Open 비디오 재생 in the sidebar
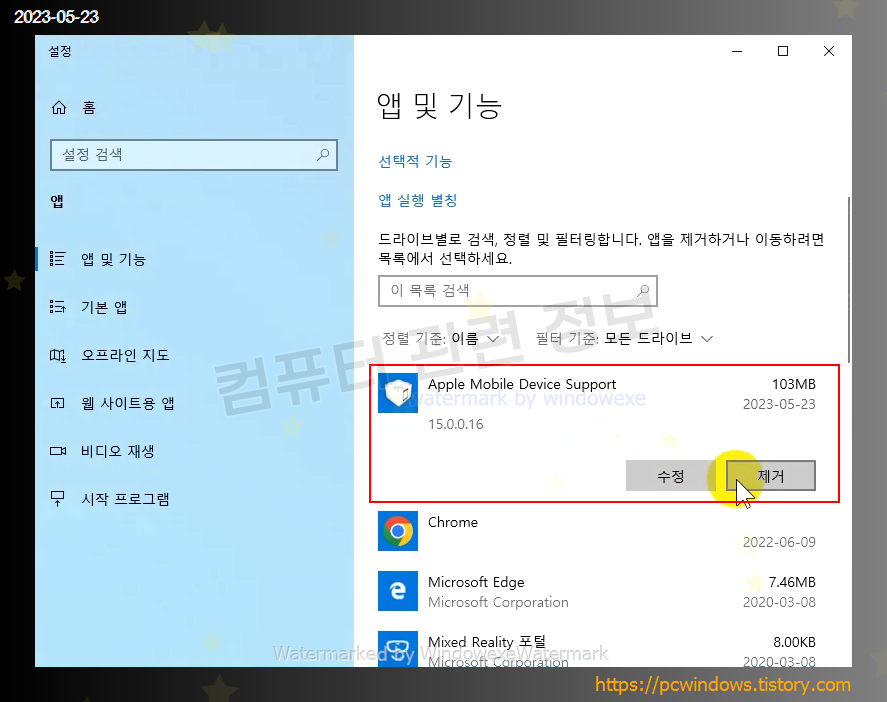 coord(117,451)
